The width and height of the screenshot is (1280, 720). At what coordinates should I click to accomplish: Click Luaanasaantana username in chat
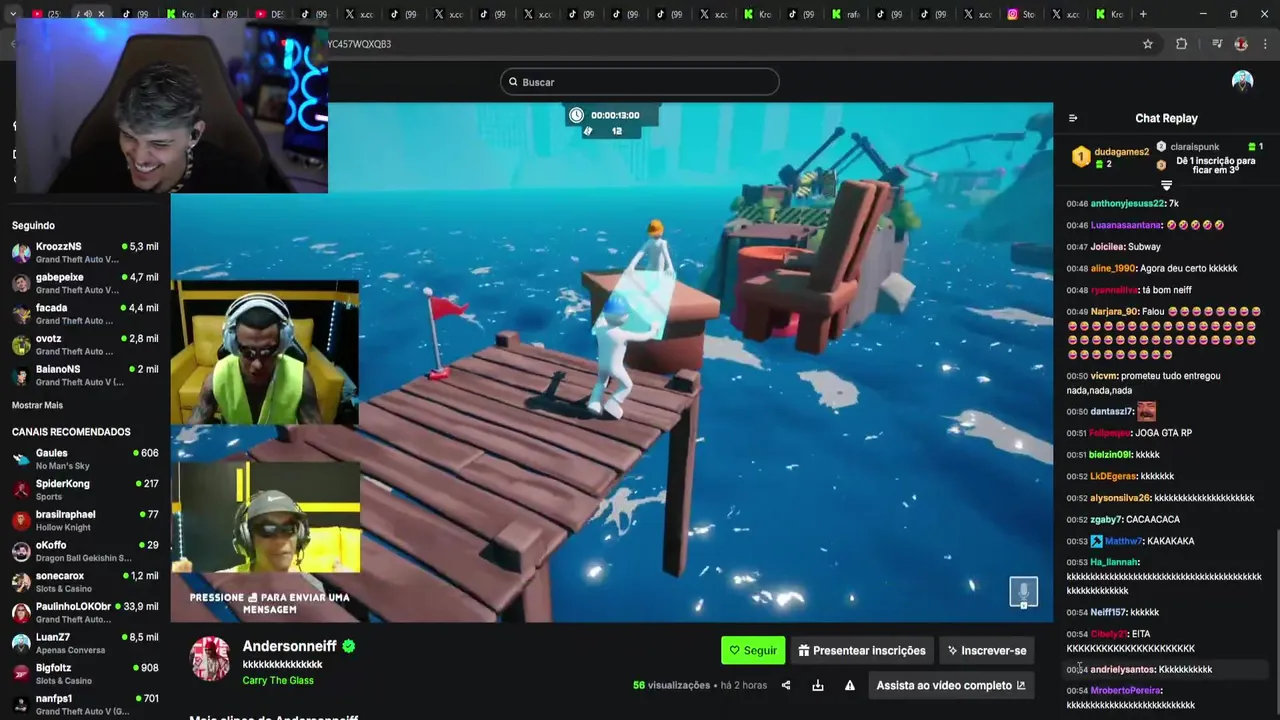pos(1126,225)
